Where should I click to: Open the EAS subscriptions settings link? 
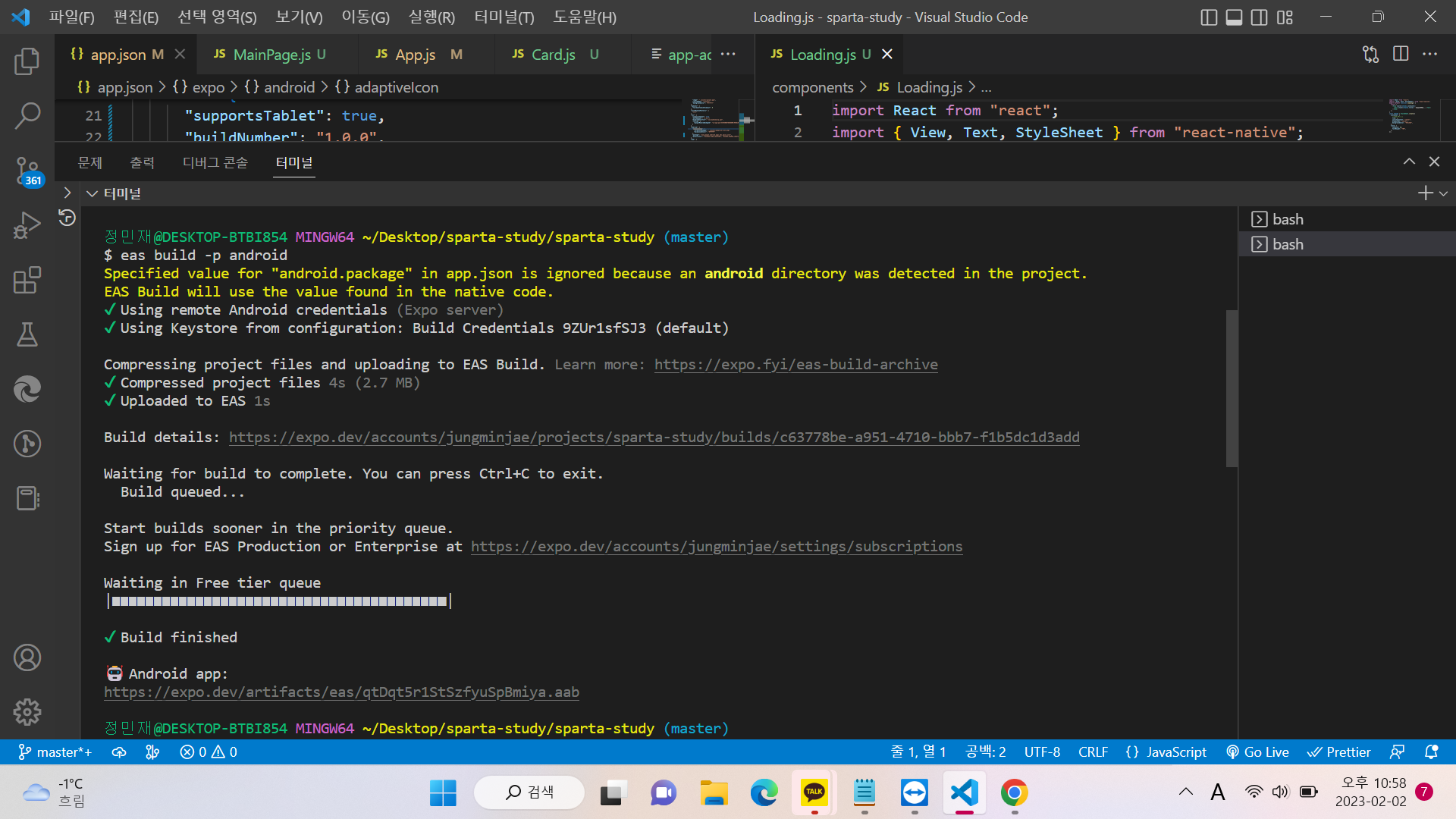click(717, 547)
